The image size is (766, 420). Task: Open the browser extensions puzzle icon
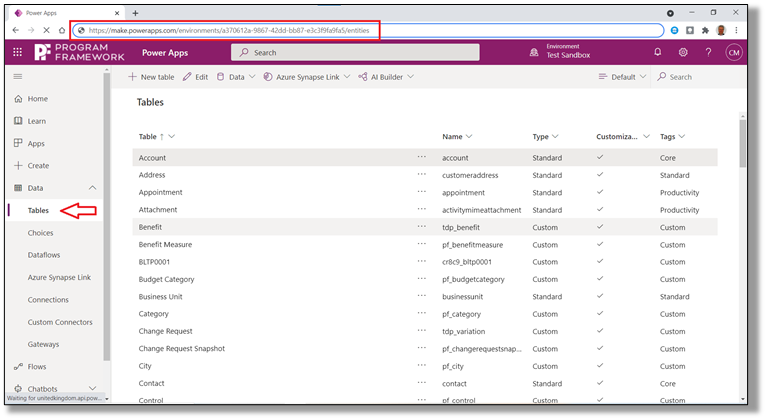(x=705, y=30)
